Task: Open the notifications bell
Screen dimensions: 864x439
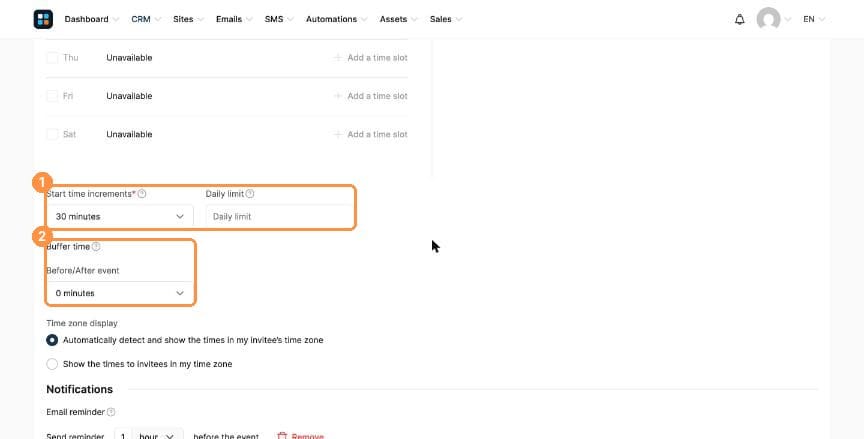Action: [x=739, y=19]
